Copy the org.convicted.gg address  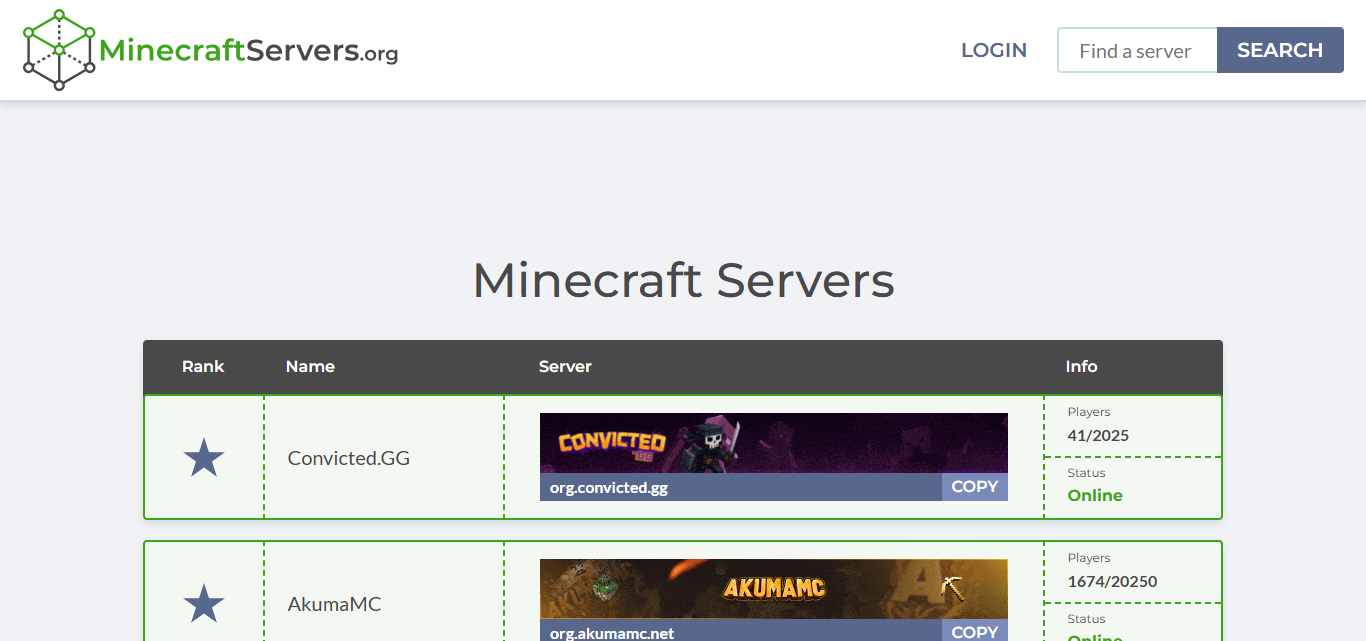(x=975, y=487)
